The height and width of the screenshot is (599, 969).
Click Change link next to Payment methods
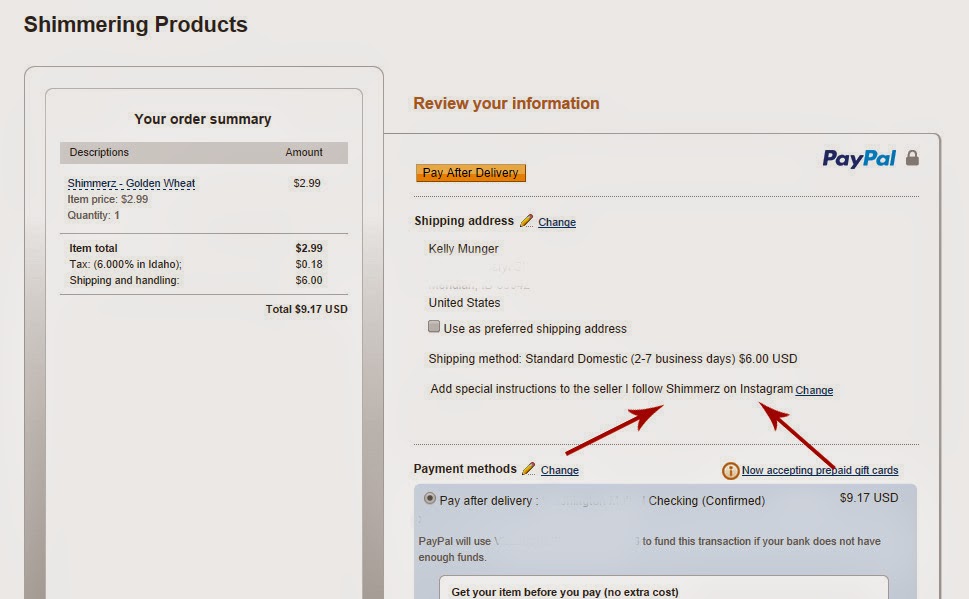560,470
